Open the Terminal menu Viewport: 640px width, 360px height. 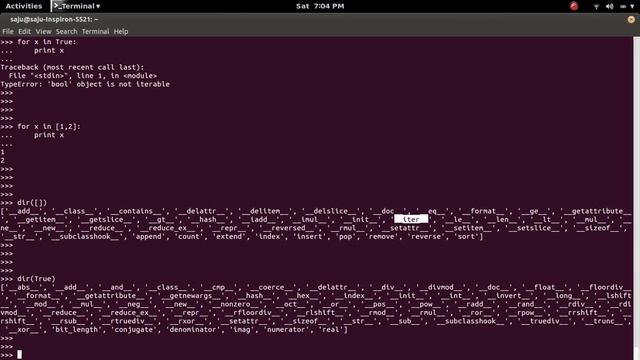click(x=95, y=31)
